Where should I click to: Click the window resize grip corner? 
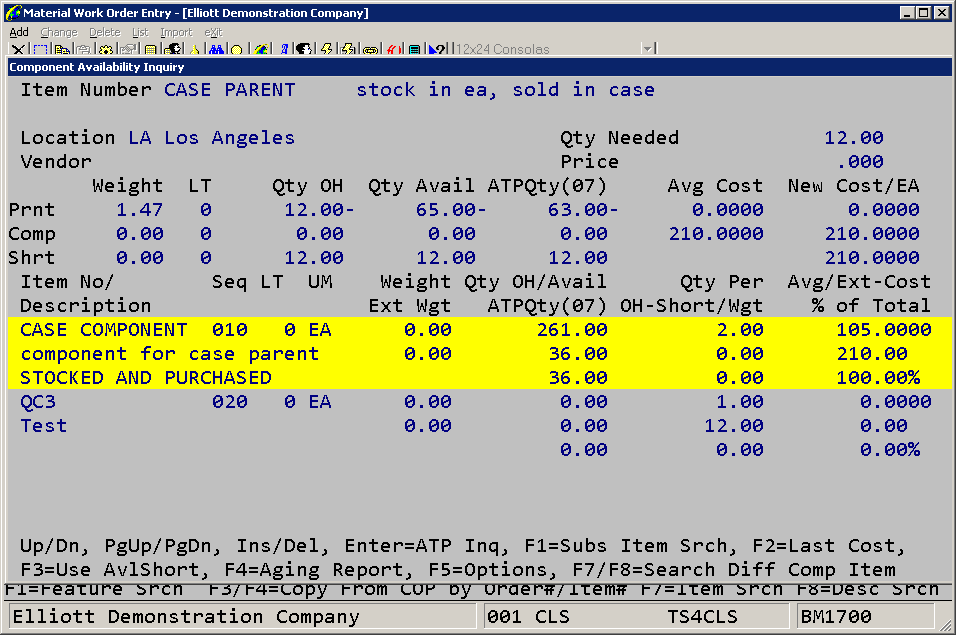click(946, 625)
